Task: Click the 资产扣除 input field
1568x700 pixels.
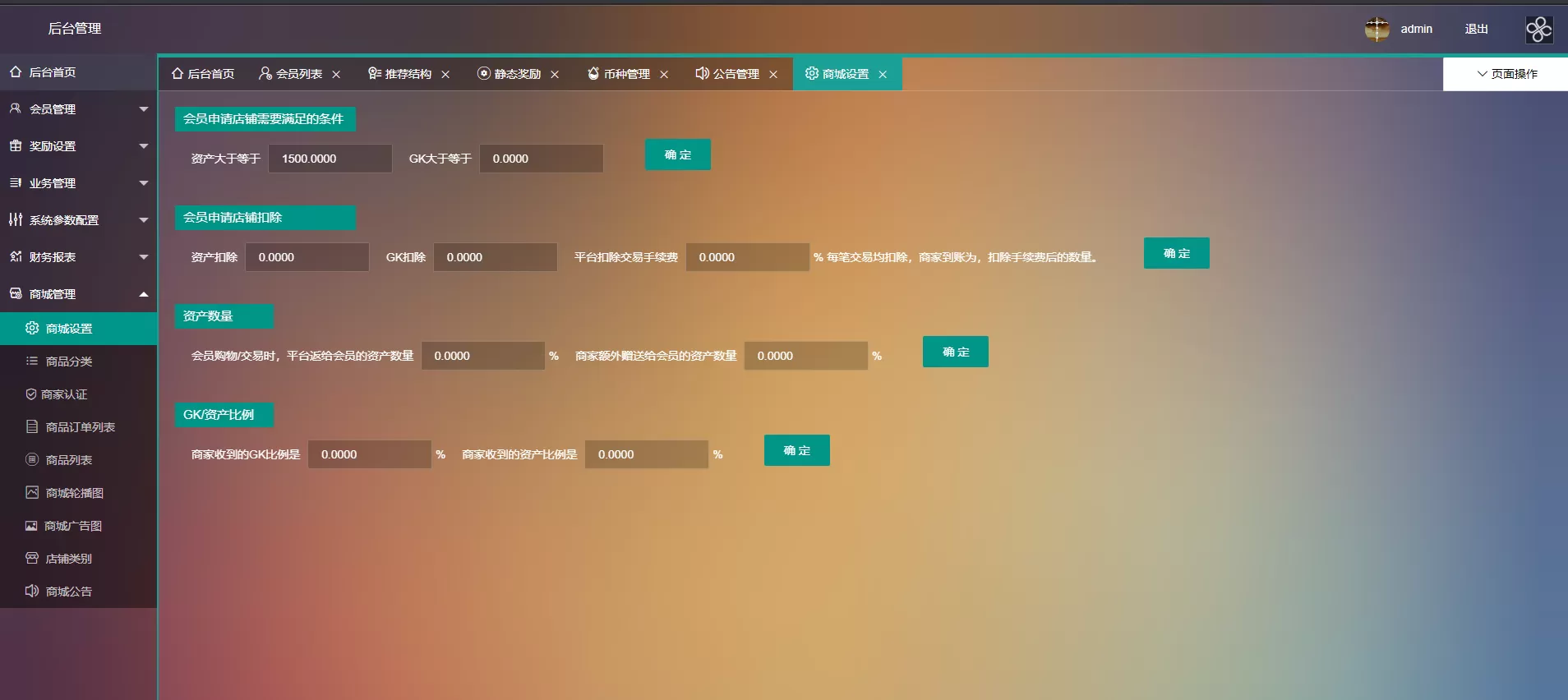Action: point(307,257)
